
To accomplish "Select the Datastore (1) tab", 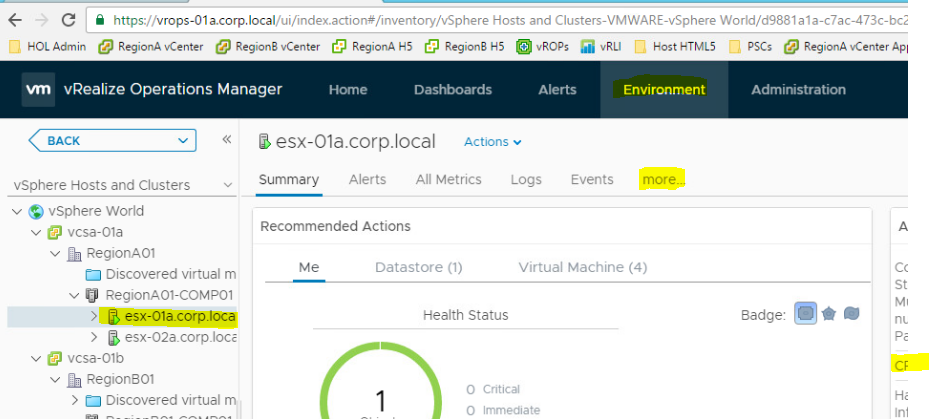I will 418,267.
